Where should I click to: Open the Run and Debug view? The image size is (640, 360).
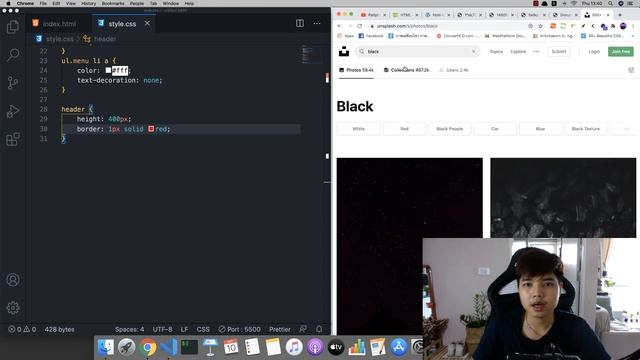pyautogui.click(x=13, y=111)
